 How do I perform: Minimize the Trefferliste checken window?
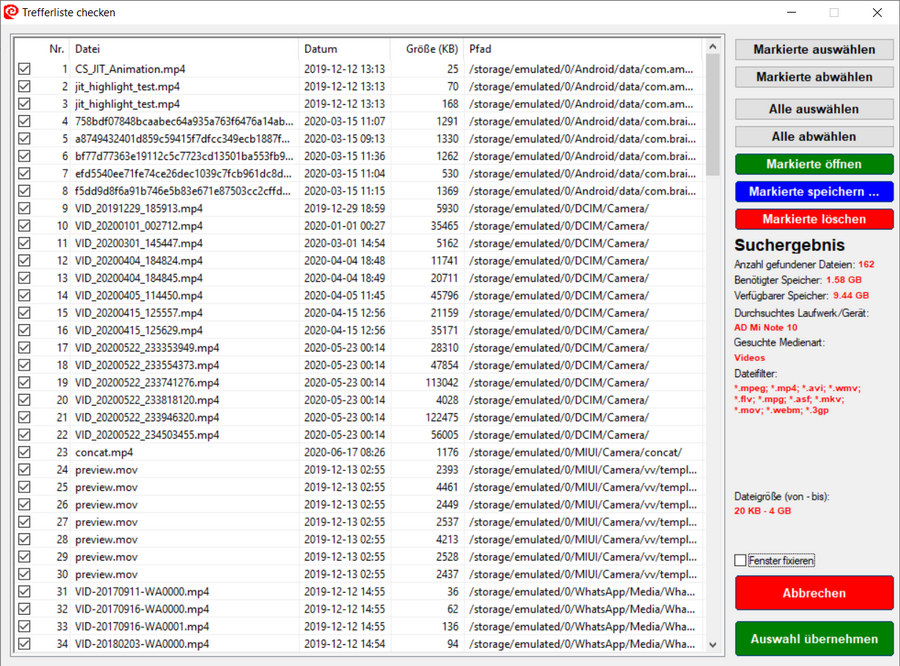(792, 12)
